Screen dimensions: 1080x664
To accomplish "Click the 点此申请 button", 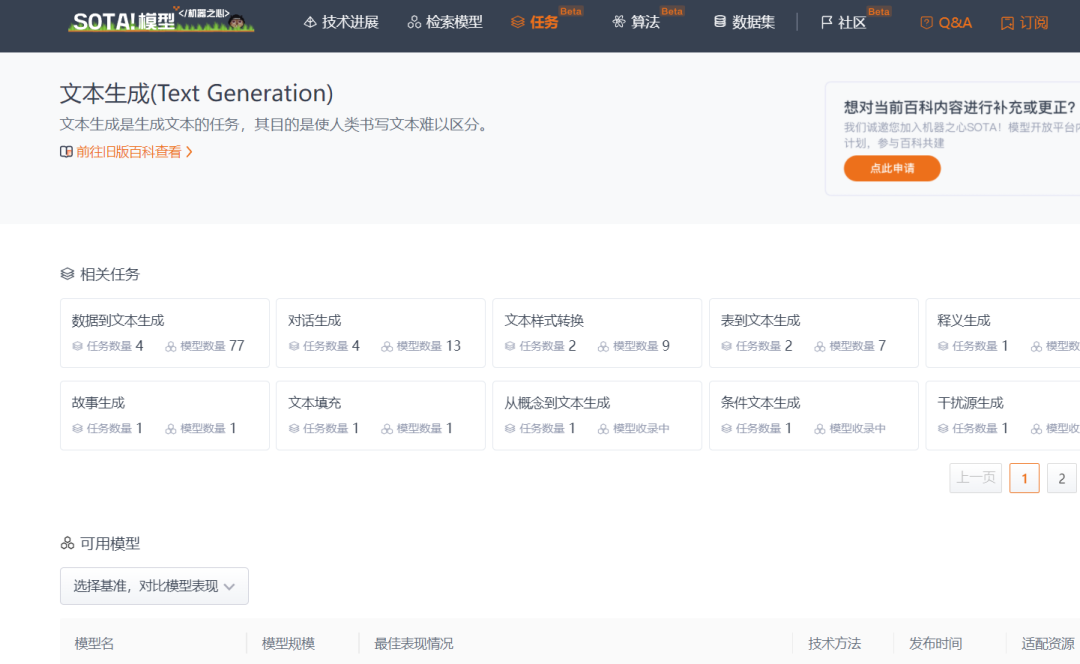I will [x=890, y=168].
